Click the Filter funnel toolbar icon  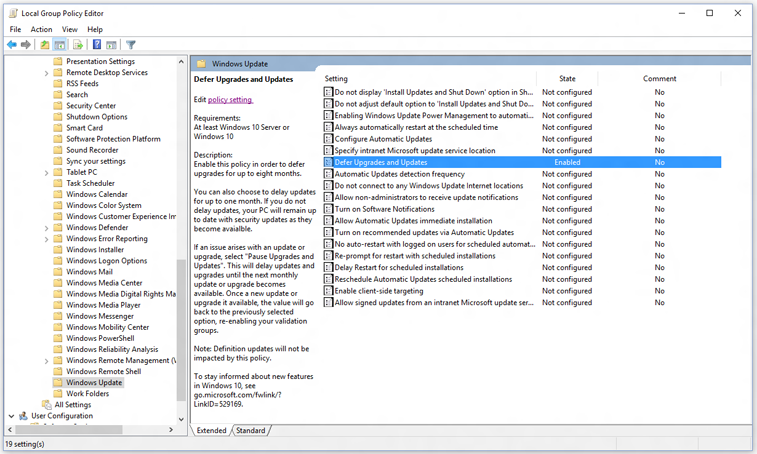(x=131, y=45)
